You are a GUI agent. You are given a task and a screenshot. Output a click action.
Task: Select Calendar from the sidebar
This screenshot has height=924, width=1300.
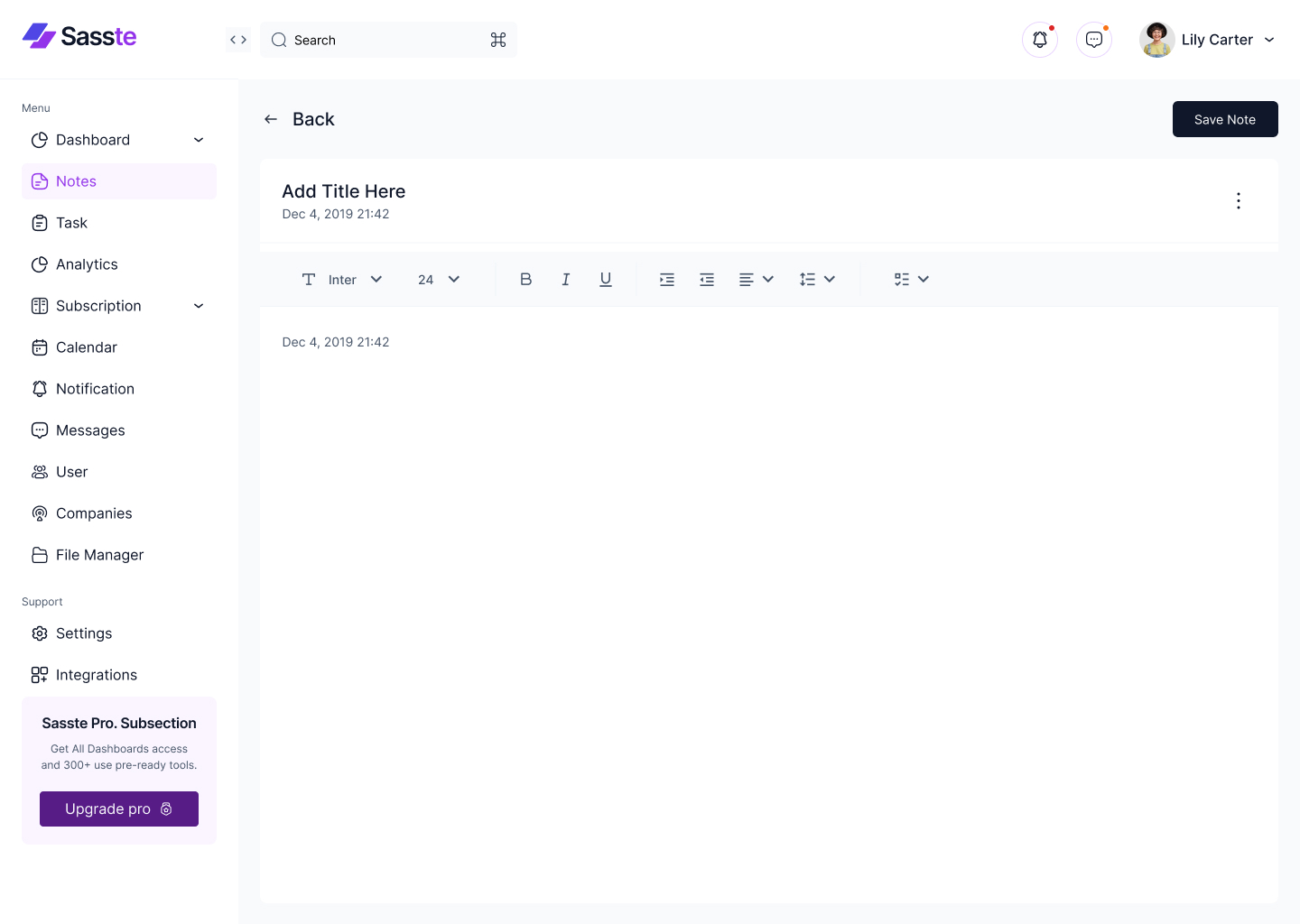point(86,347)
